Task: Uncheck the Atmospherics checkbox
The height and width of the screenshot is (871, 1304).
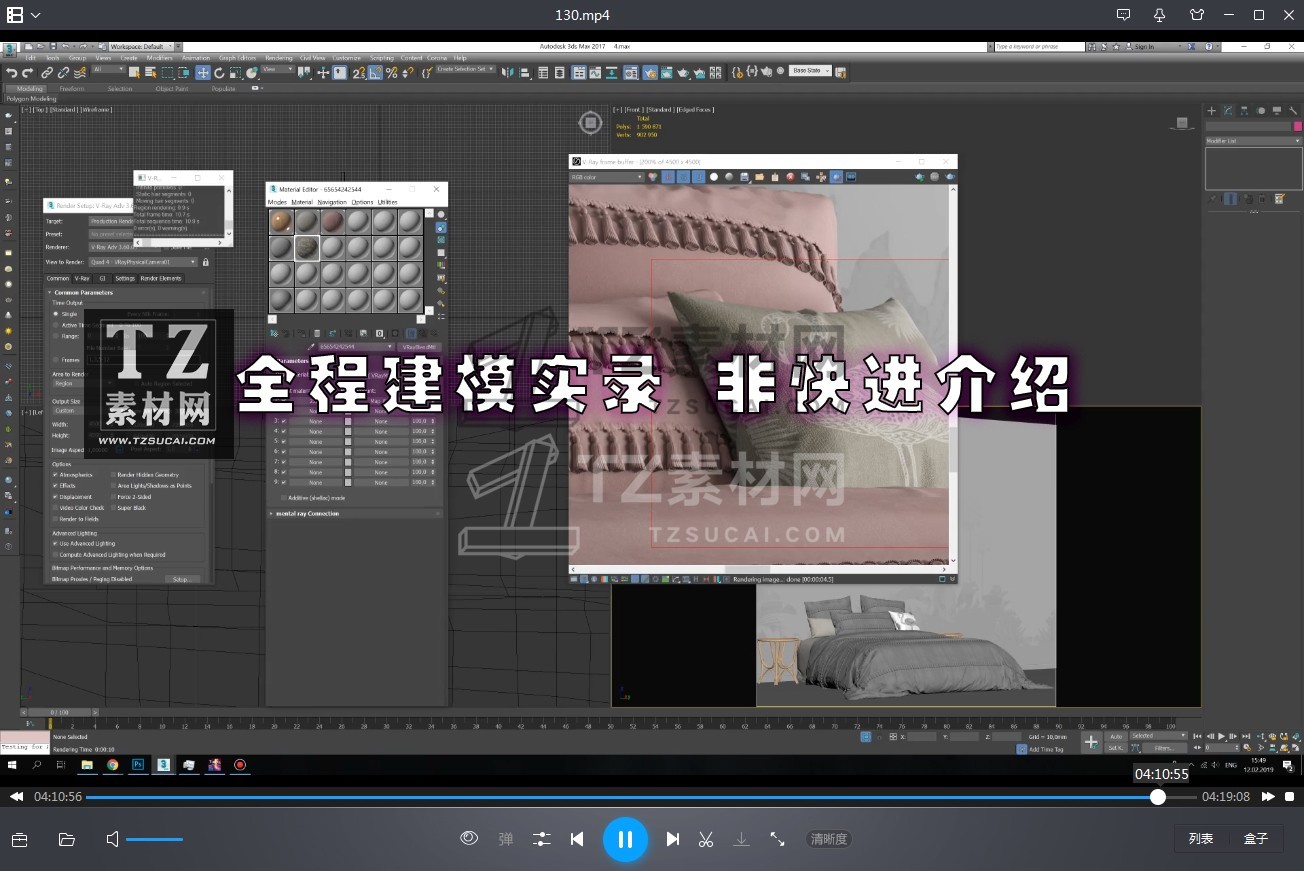Action: (55, 475)
